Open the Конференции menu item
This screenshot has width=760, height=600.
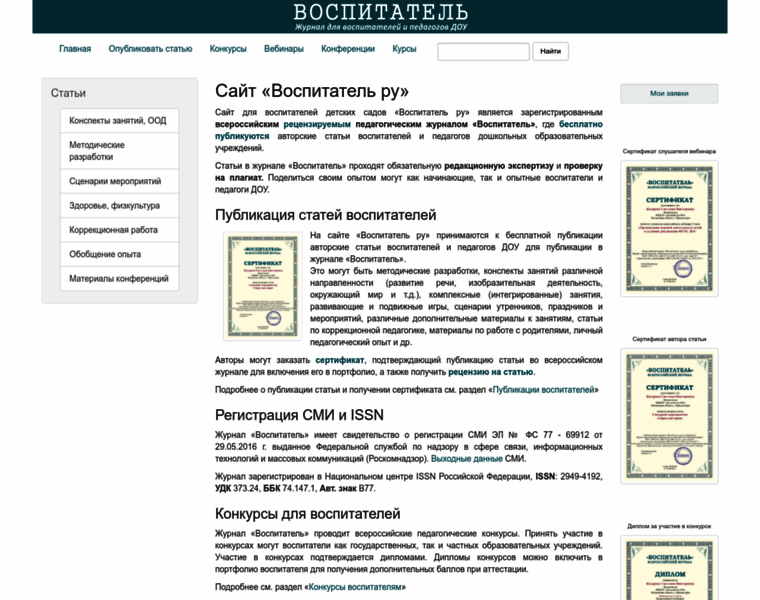pos(348,49)
